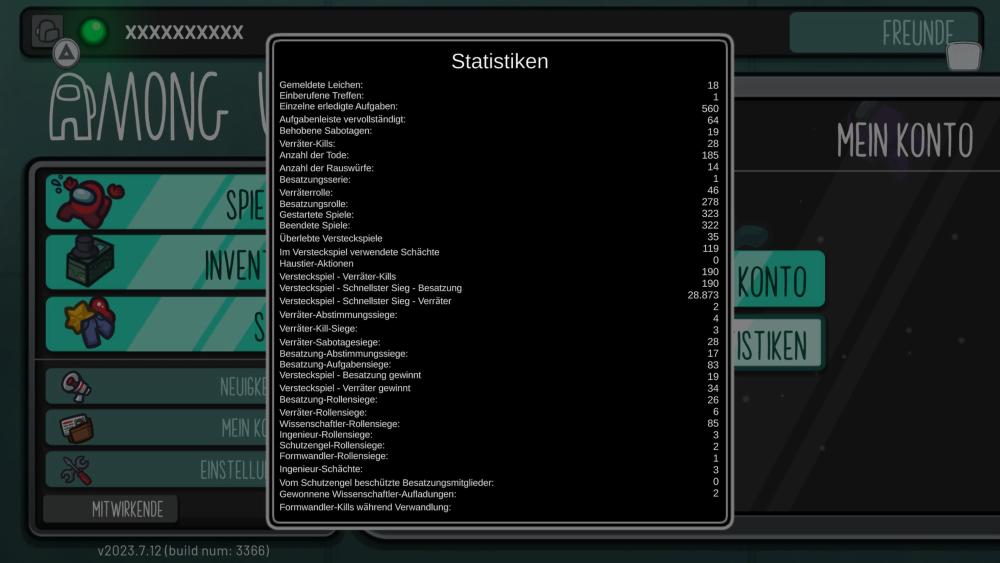
Task: Click the xxxxxxxxxx username text
Action: (x=184, y=32)
